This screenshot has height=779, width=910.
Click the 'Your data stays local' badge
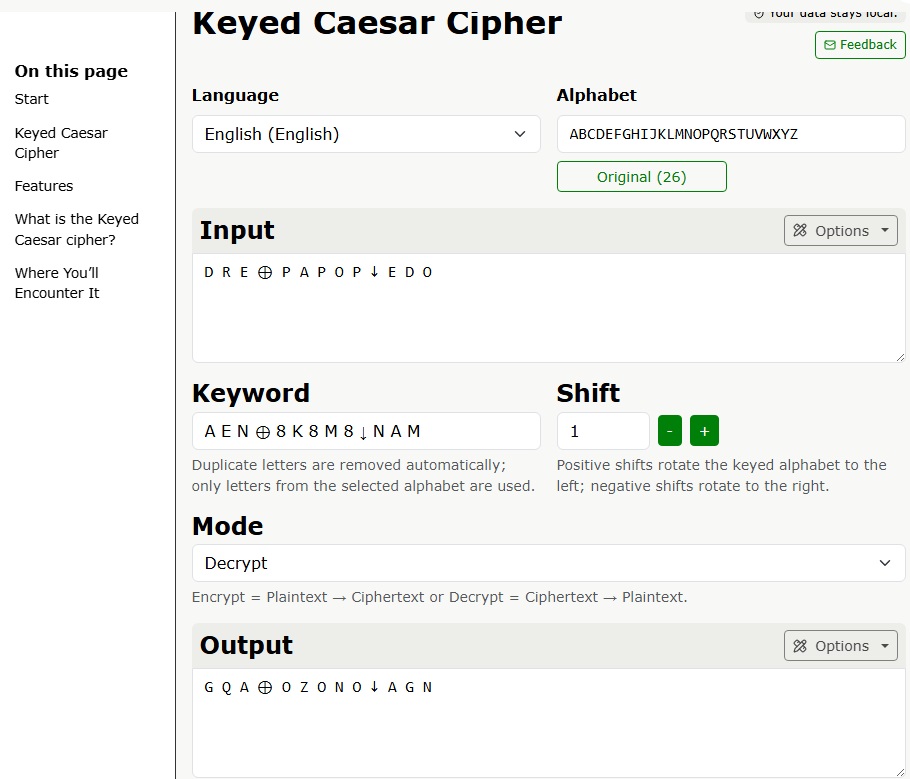pyautogui.click(x=825, y=14)
